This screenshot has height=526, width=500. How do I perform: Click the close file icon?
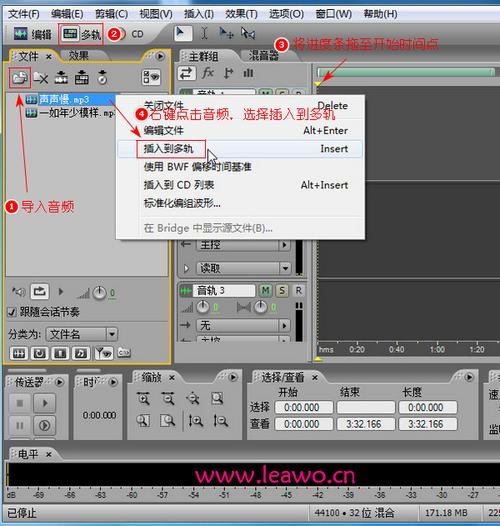41,78
